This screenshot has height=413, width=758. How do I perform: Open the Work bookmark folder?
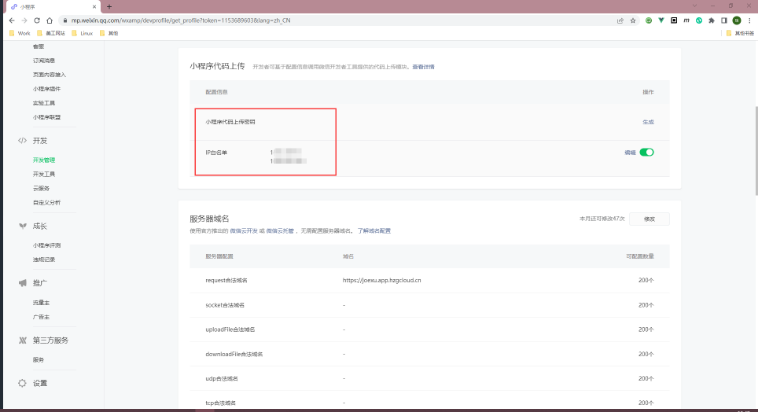(x=20, y=33)
